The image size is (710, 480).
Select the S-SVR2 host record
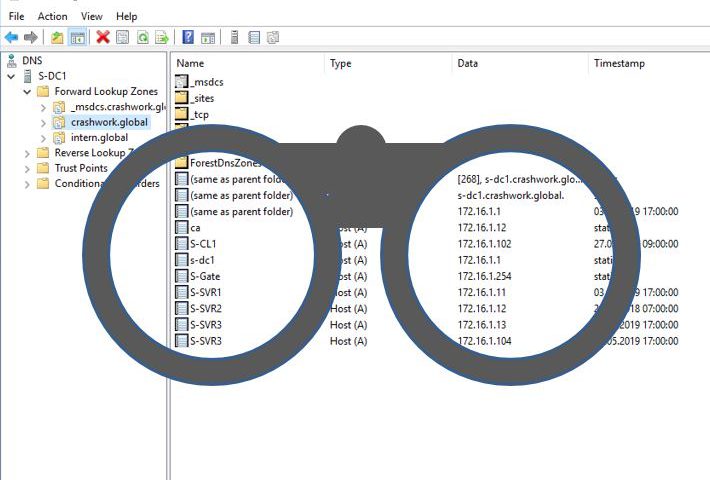pos(206,309)
